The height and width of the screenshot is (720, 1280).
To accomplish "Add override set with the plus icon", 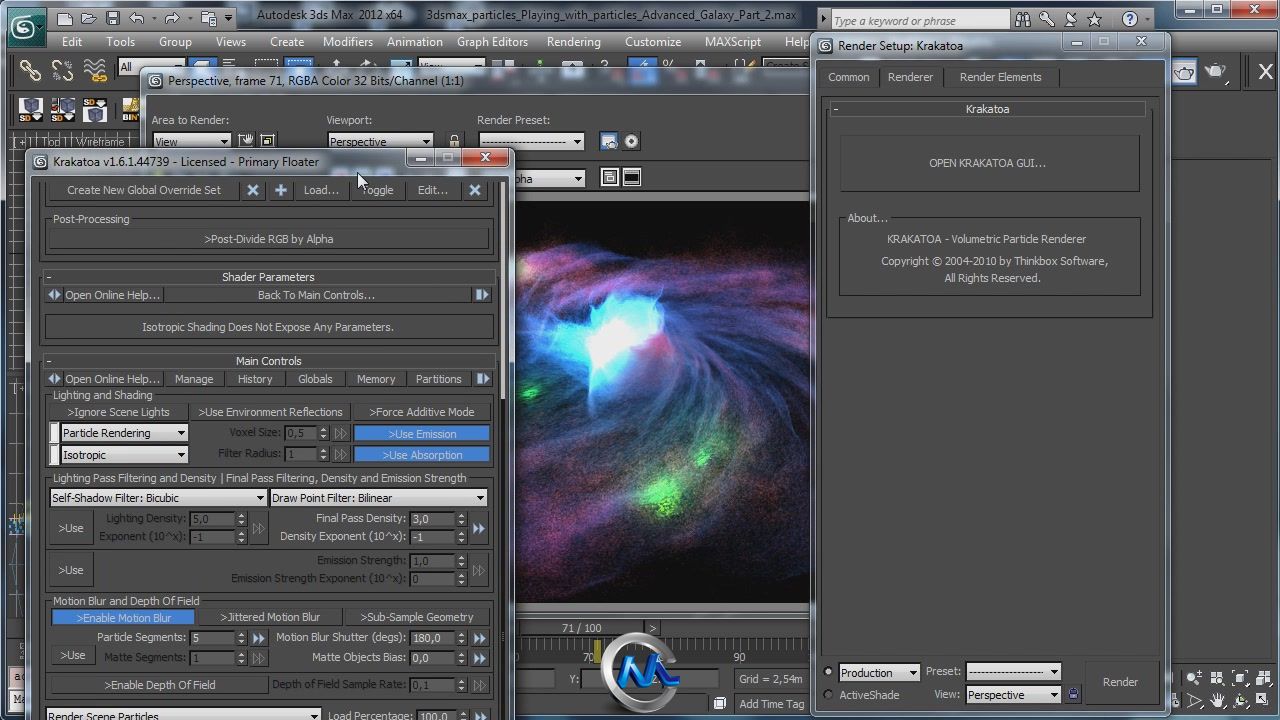I will (x=281, y=190).
